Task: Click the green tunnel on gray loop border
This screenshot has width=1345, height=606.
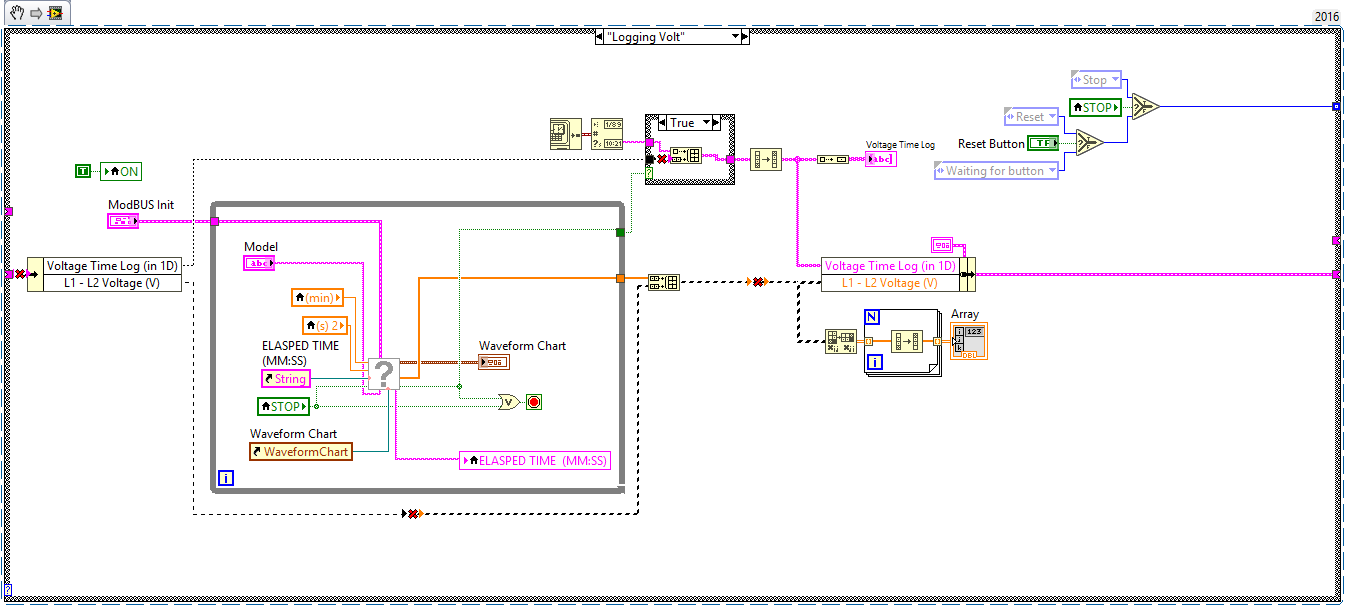Action: (620, 232)
